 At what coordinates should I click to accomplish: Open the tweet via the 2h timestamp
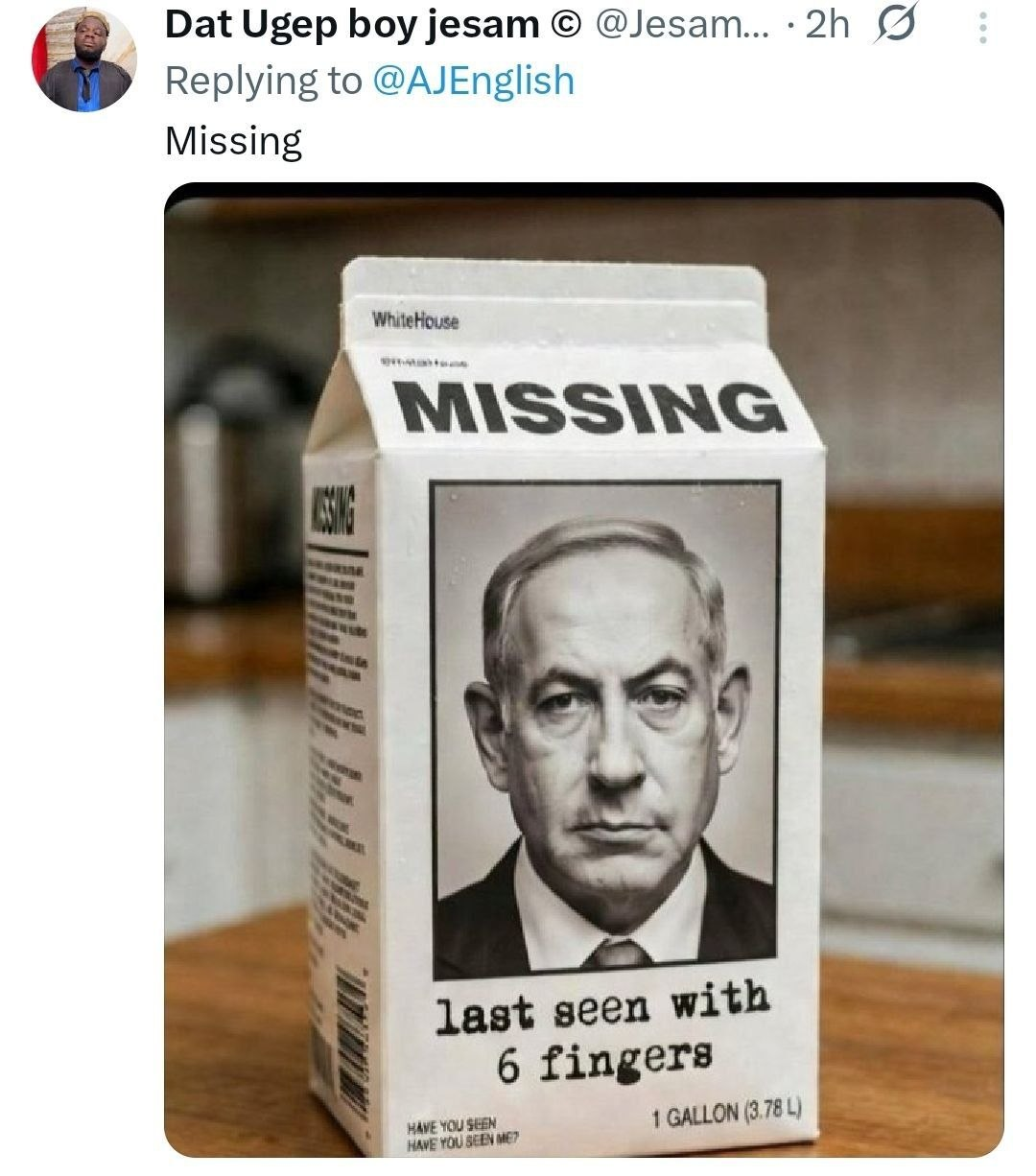click(827, 26)
